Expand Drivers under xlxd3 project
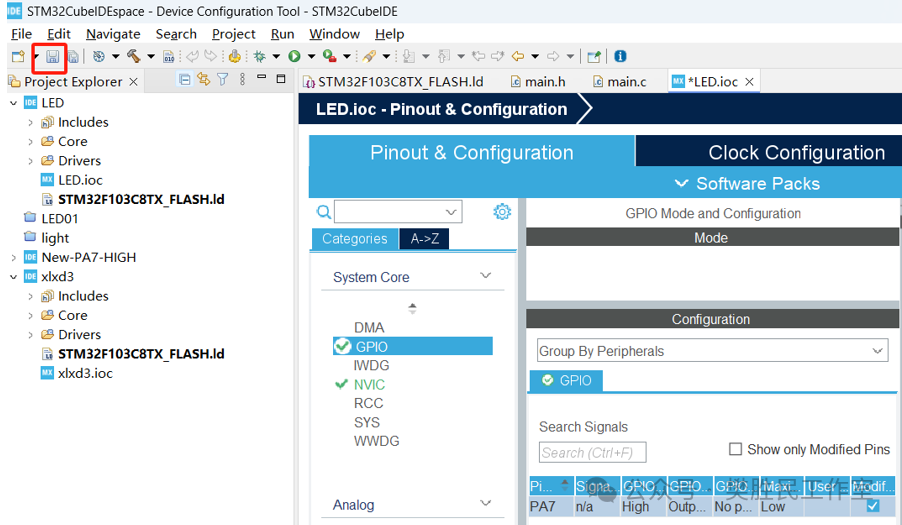902x525 pixels. (x=30, y=335)
